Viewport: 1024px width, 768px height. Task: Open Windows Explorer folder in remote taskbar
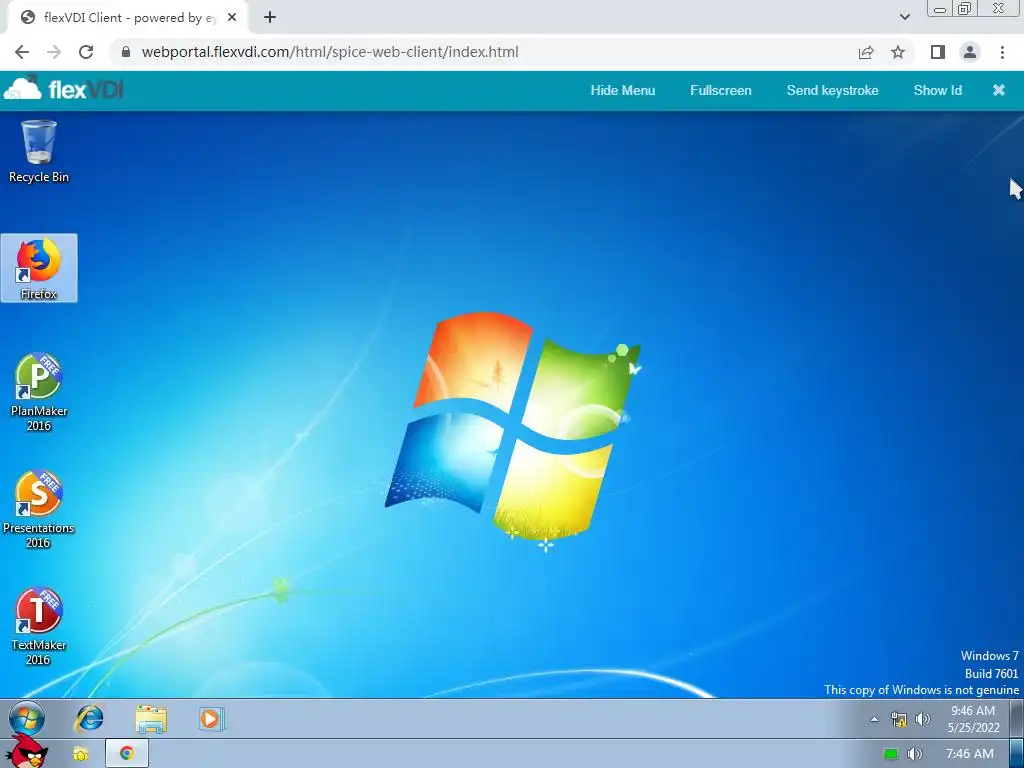(151, 719)
